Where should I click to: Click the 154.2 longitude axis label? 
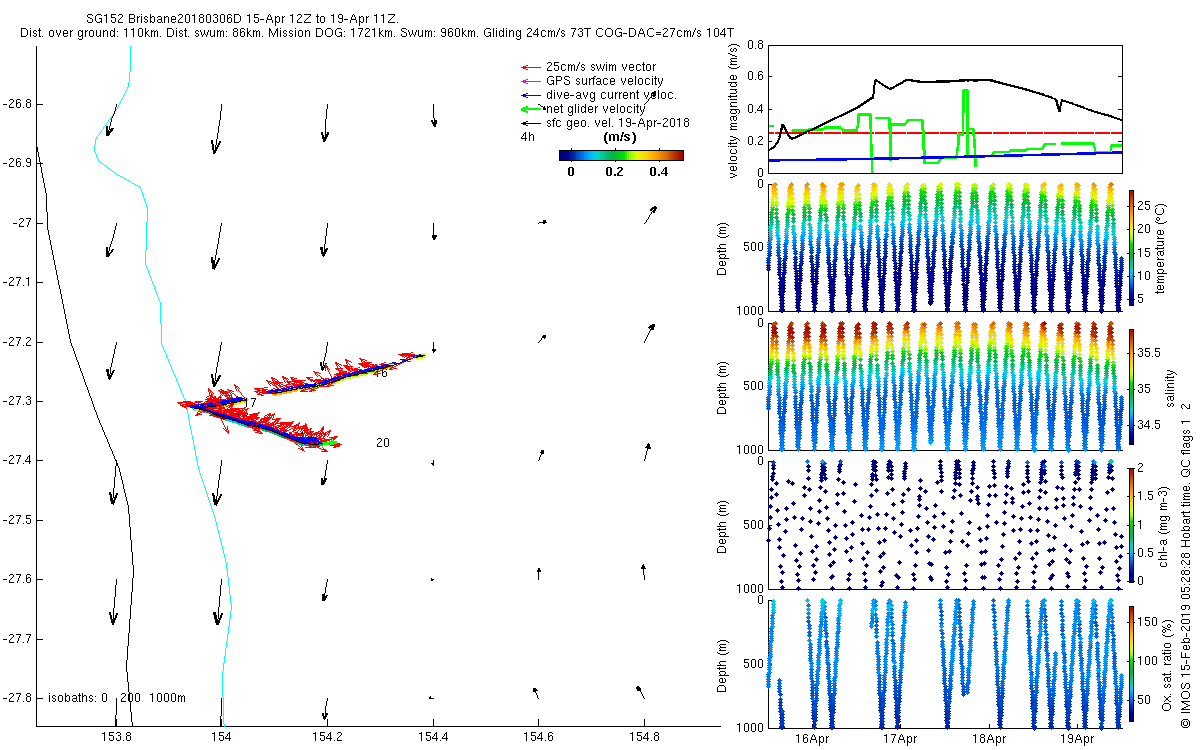point(327,739)
